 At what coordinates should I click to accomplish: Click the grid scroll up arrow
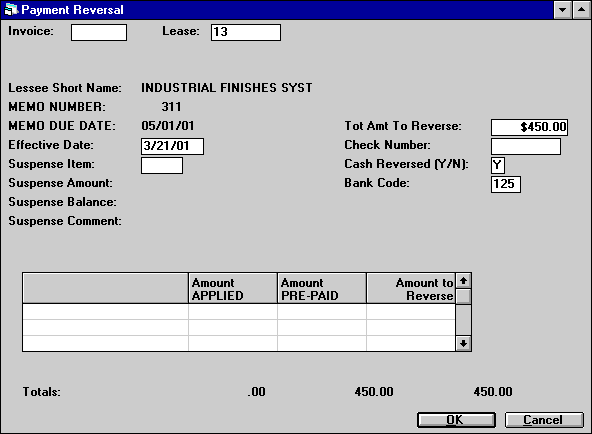pos(463,281)
